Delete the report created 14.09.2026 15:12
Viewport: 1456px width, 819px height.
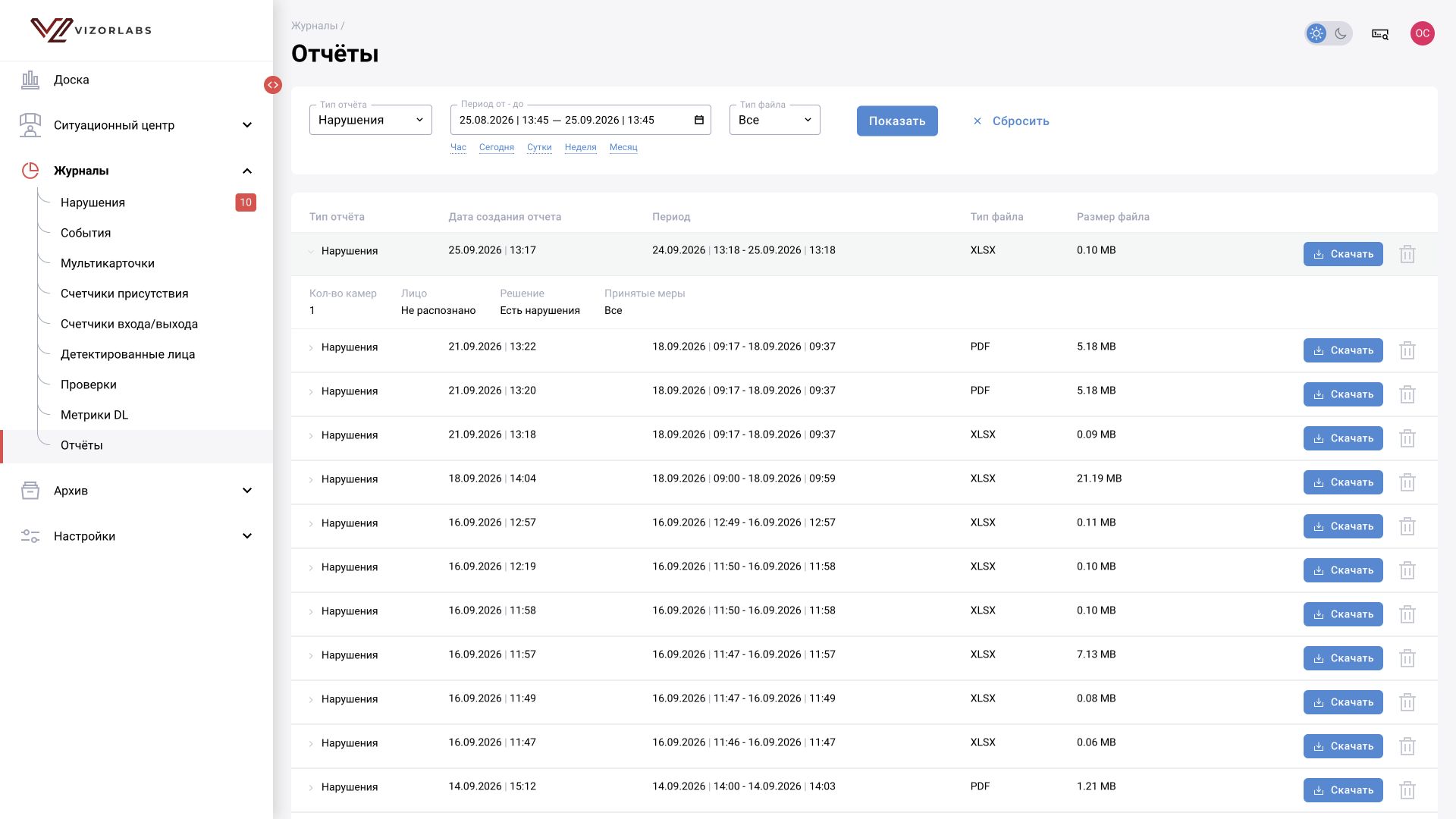tap(1407, 790)
